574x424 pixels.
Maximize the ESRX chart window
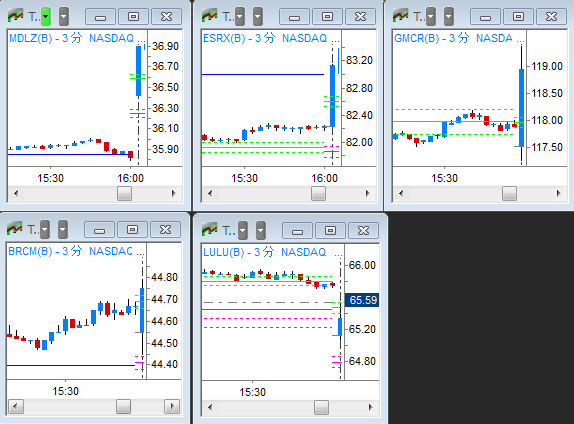click(x=327, y=17)
